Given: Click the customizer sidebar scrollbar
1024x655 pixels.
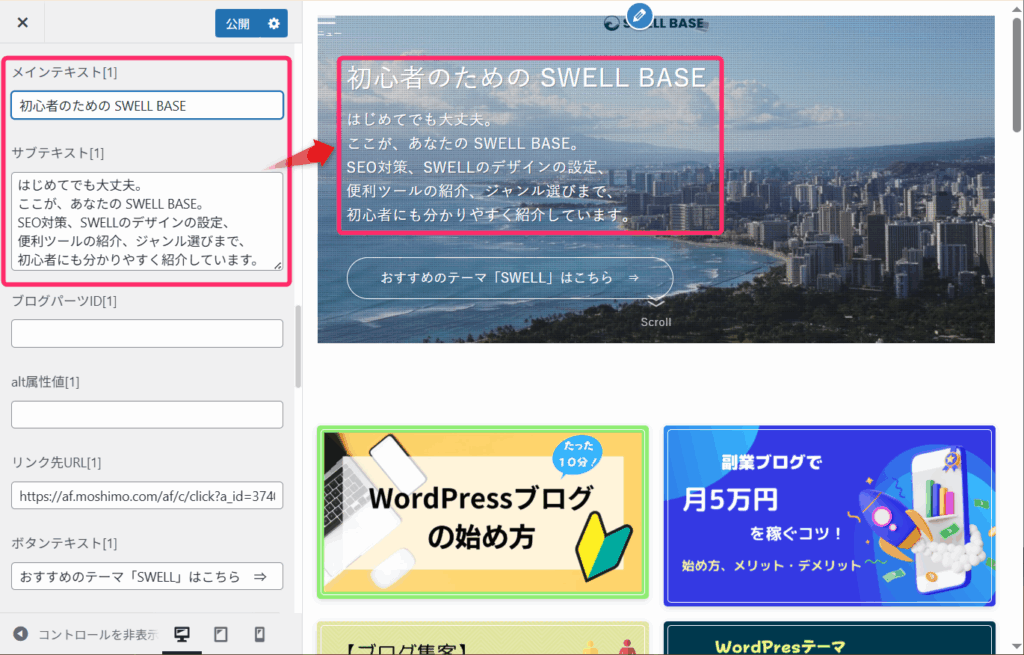Looking at the screenshot, I should click(x=298, y=346).
